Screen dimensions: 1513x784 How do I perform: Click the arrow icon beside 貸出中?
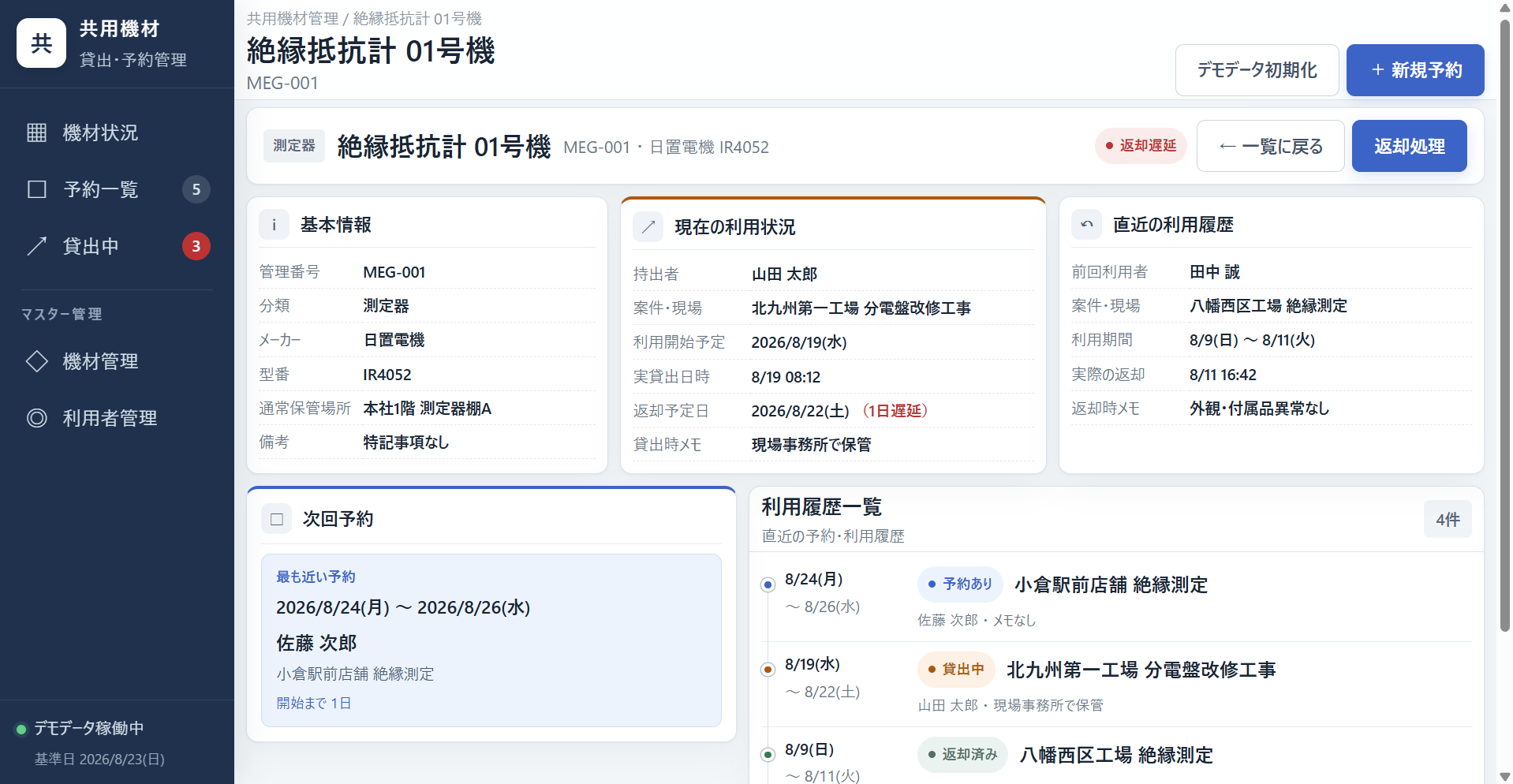37,246
